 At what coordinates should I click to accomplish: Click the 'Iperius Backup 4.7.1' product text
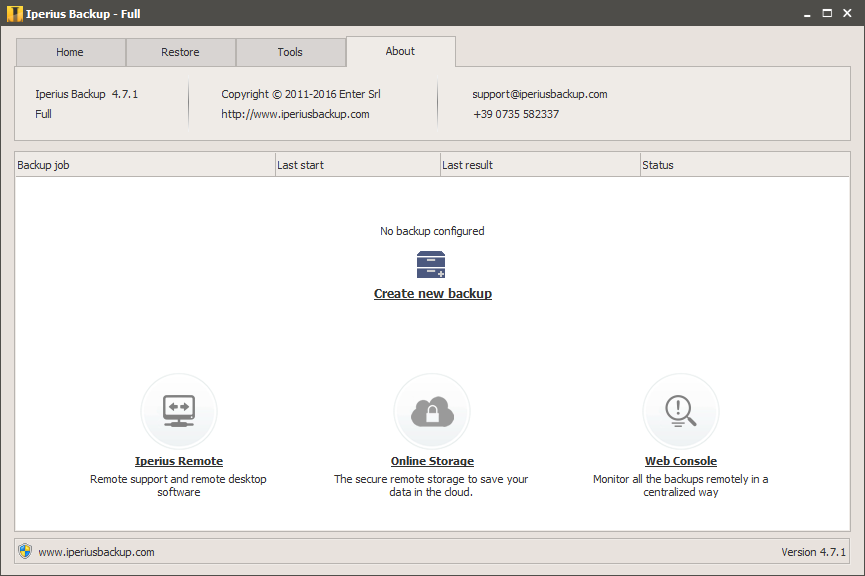click(87, 94)
